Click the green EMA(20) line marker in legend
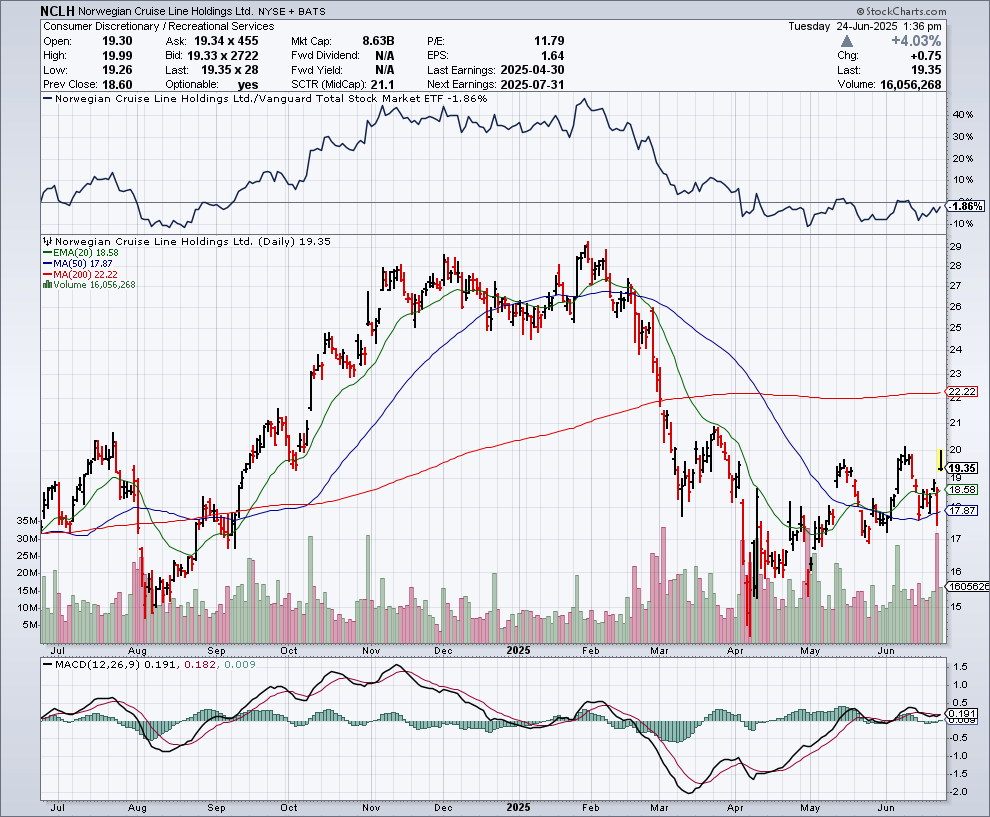Screen dimensions: 990x817 pos(48,251)
